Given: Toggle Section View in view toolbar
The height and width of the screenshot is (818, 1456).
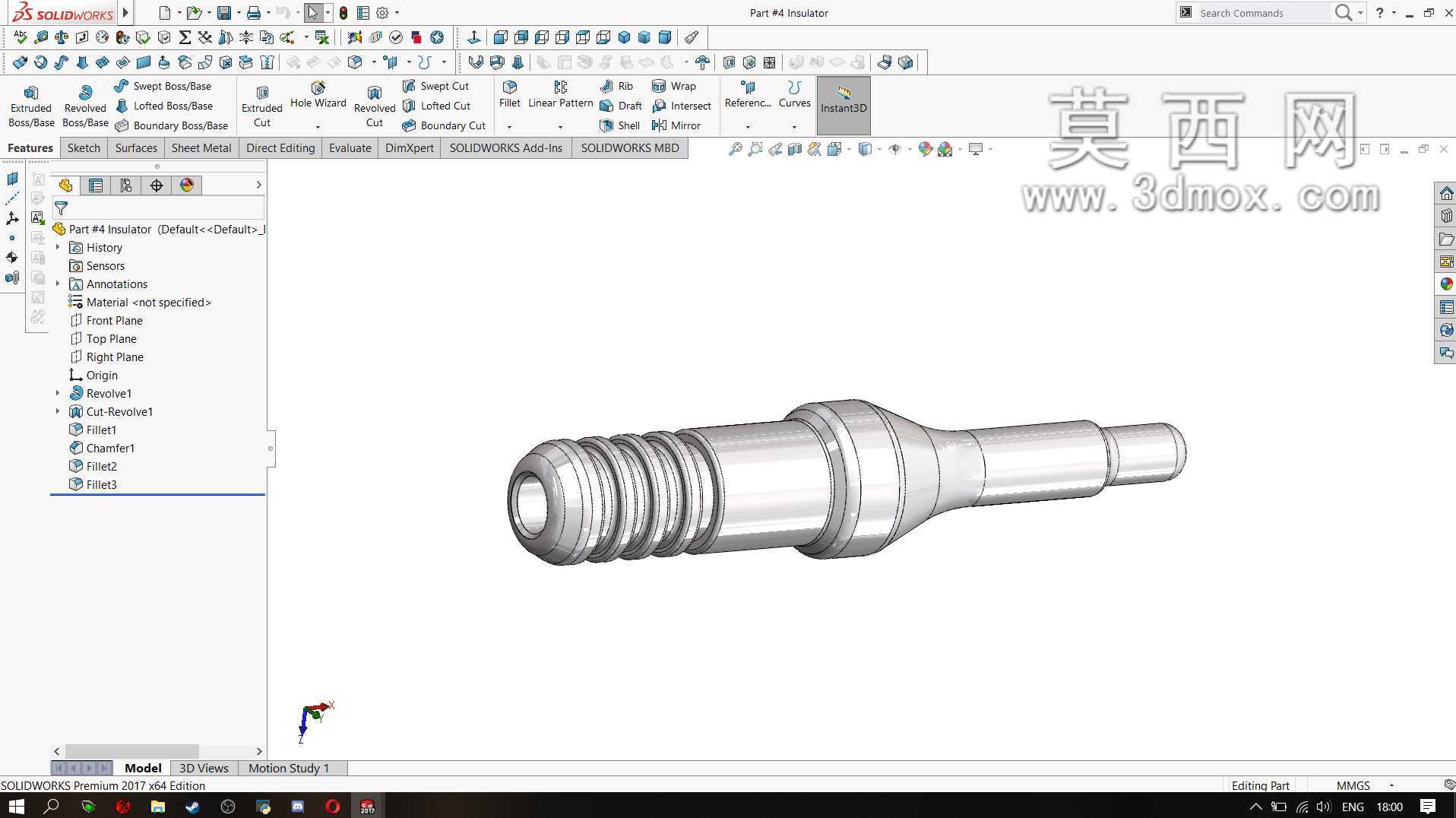Looking at the screenshot, I should pos(795,149).
